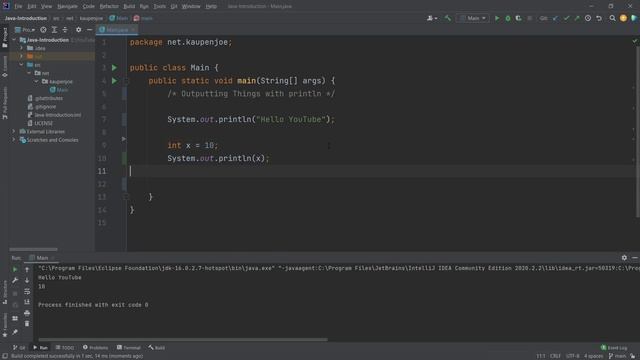Screen dimensions: 640x360
Task: Expand External Libraries node
Action: pyautogui.click(x=14, y=132)
